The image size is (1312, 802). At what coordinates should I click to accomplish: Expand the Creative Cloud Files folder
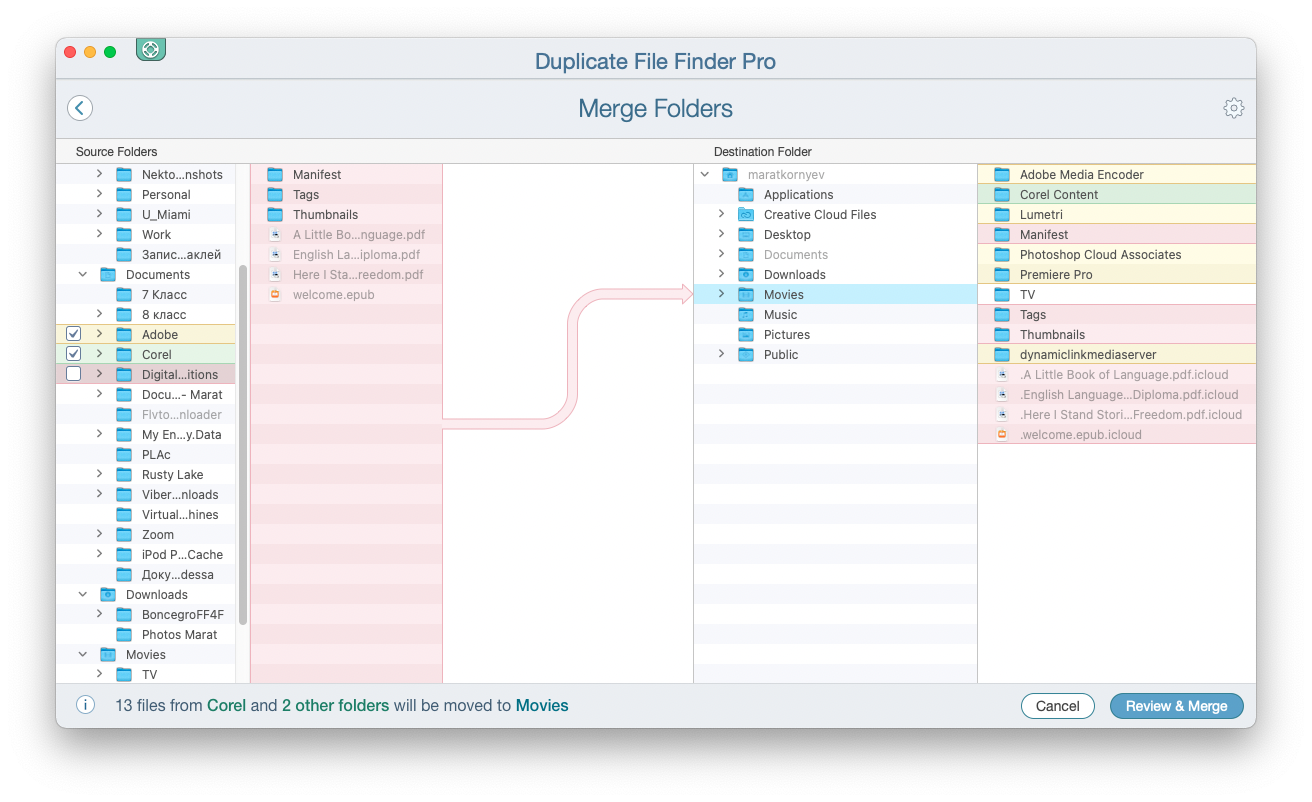721,214
